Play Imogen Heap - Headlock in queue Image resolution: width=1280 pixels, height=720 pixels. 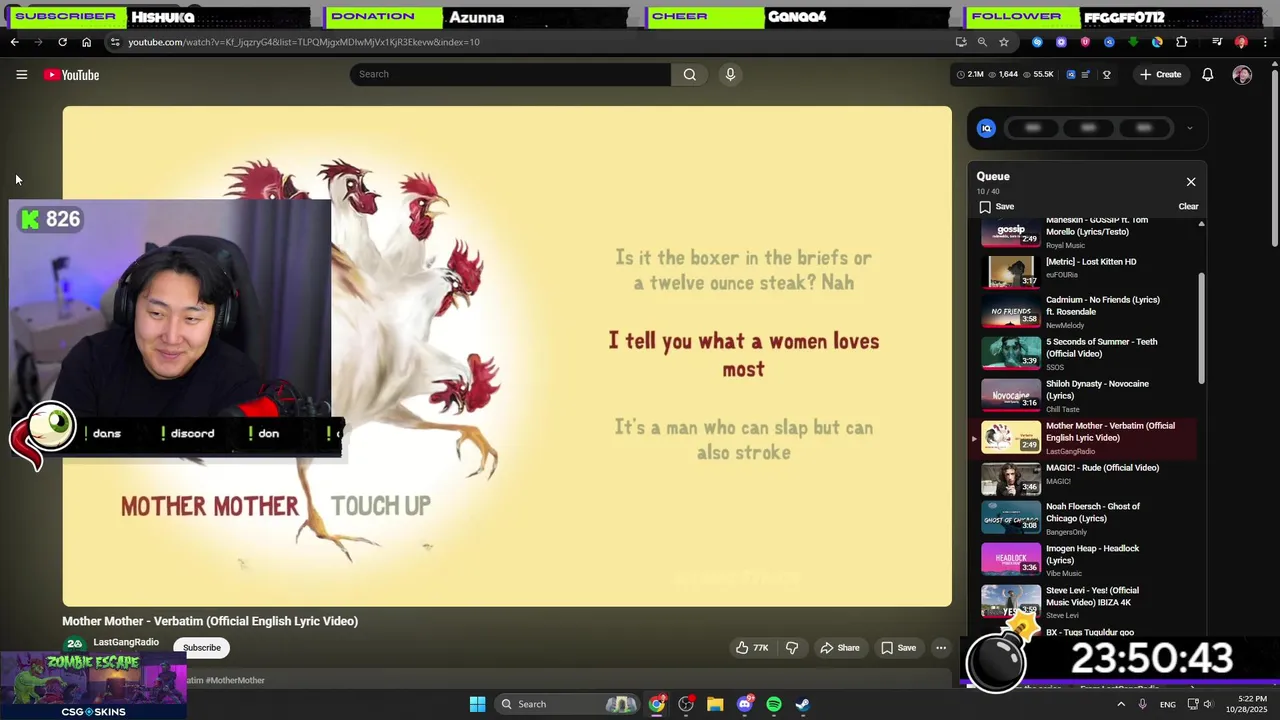click(1088, 561)
